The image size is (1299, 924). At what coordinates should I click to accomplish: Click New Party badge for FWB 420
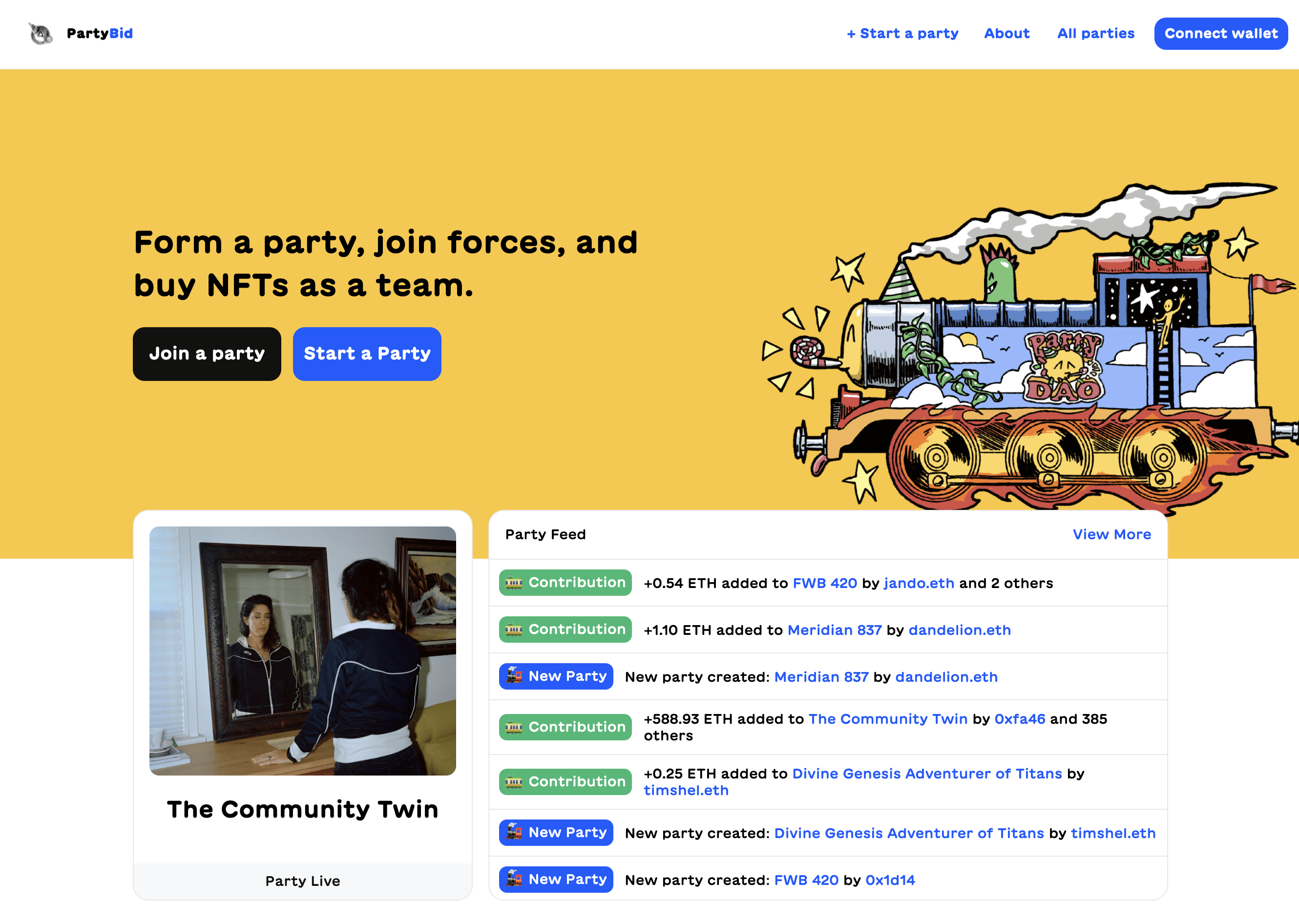pos(556,880)
